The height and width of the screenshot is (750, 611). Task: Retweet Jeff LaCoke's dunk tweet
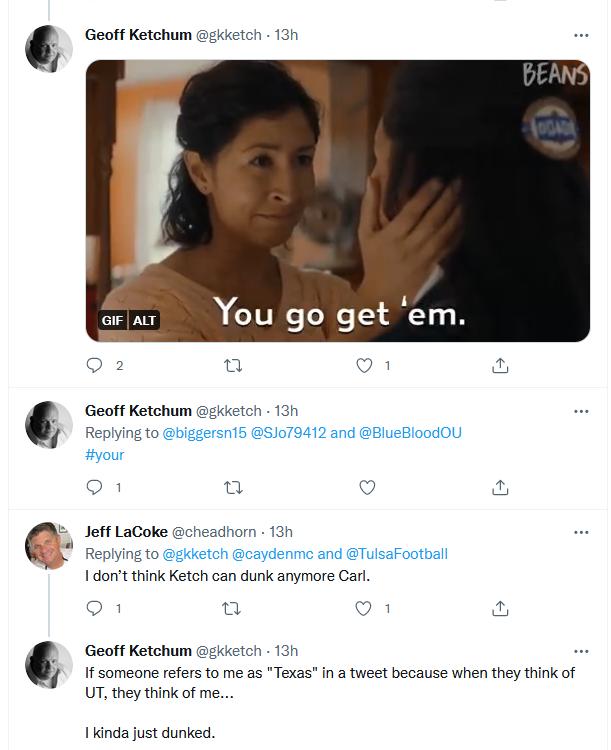tap(233, 608)
